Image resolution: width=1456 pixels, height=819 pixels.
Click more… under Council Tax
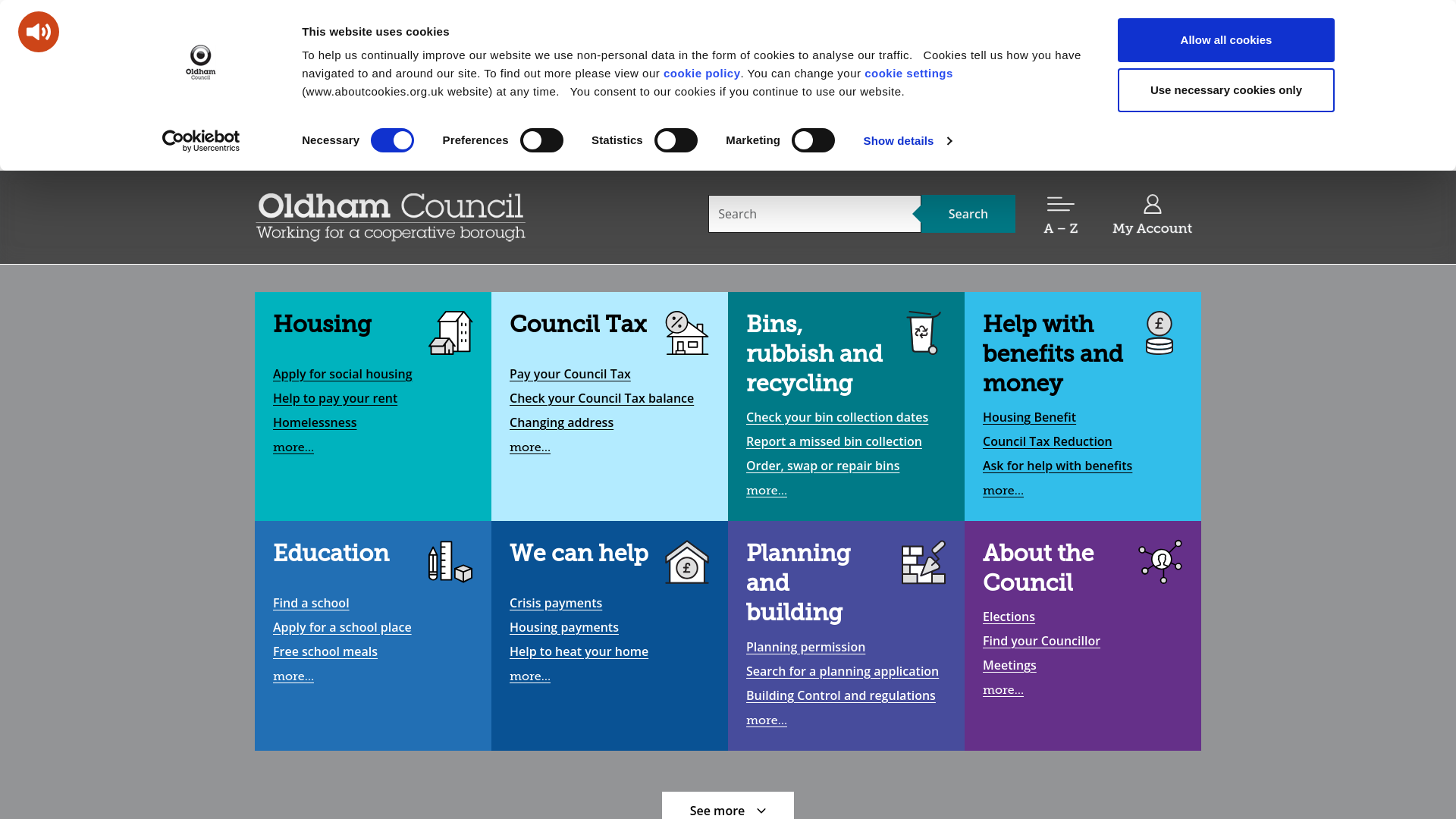click(530, 447)
